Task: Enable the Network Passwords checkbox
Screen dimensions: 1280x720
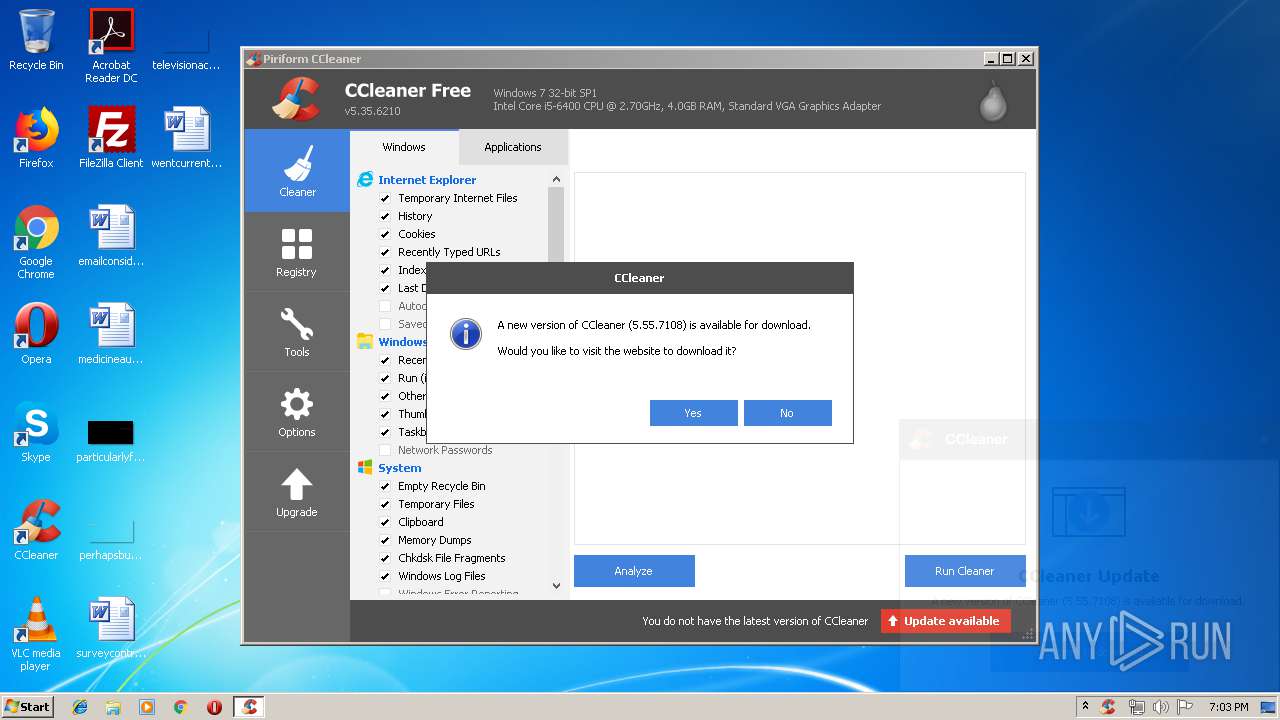Action: point(385,450)
